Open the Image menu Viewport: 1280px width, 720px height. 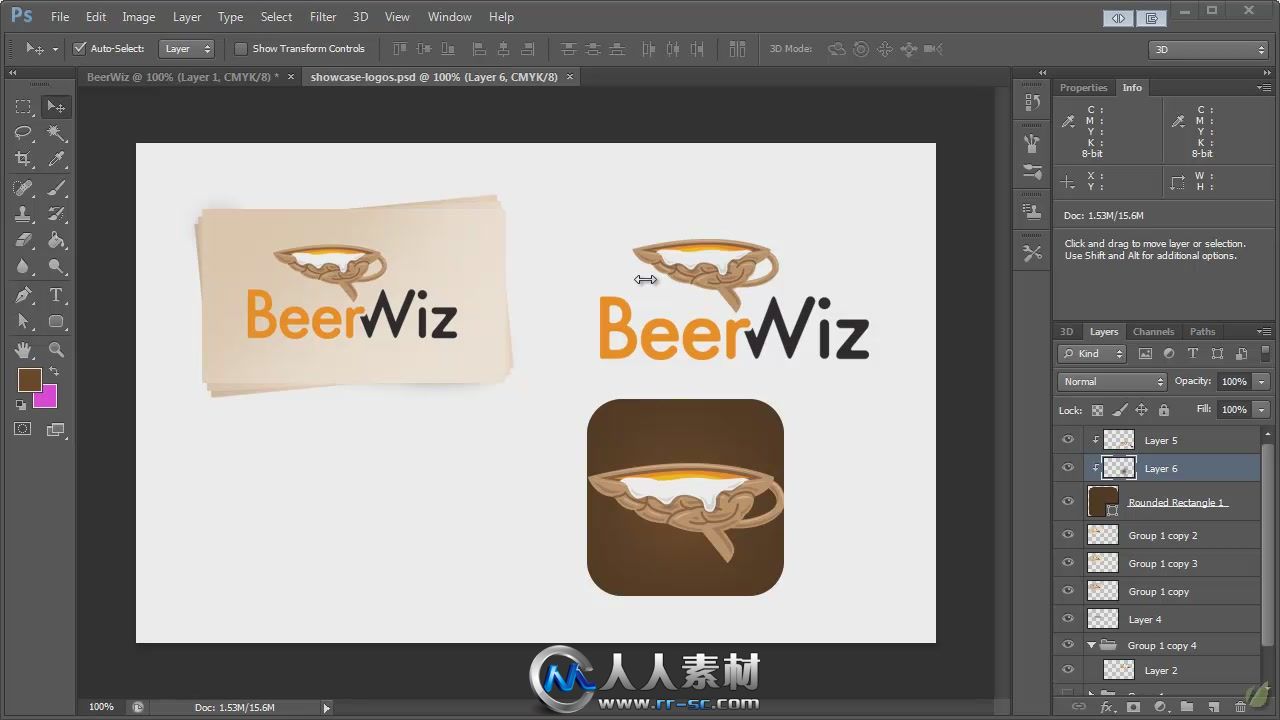[x=138, y=17]
